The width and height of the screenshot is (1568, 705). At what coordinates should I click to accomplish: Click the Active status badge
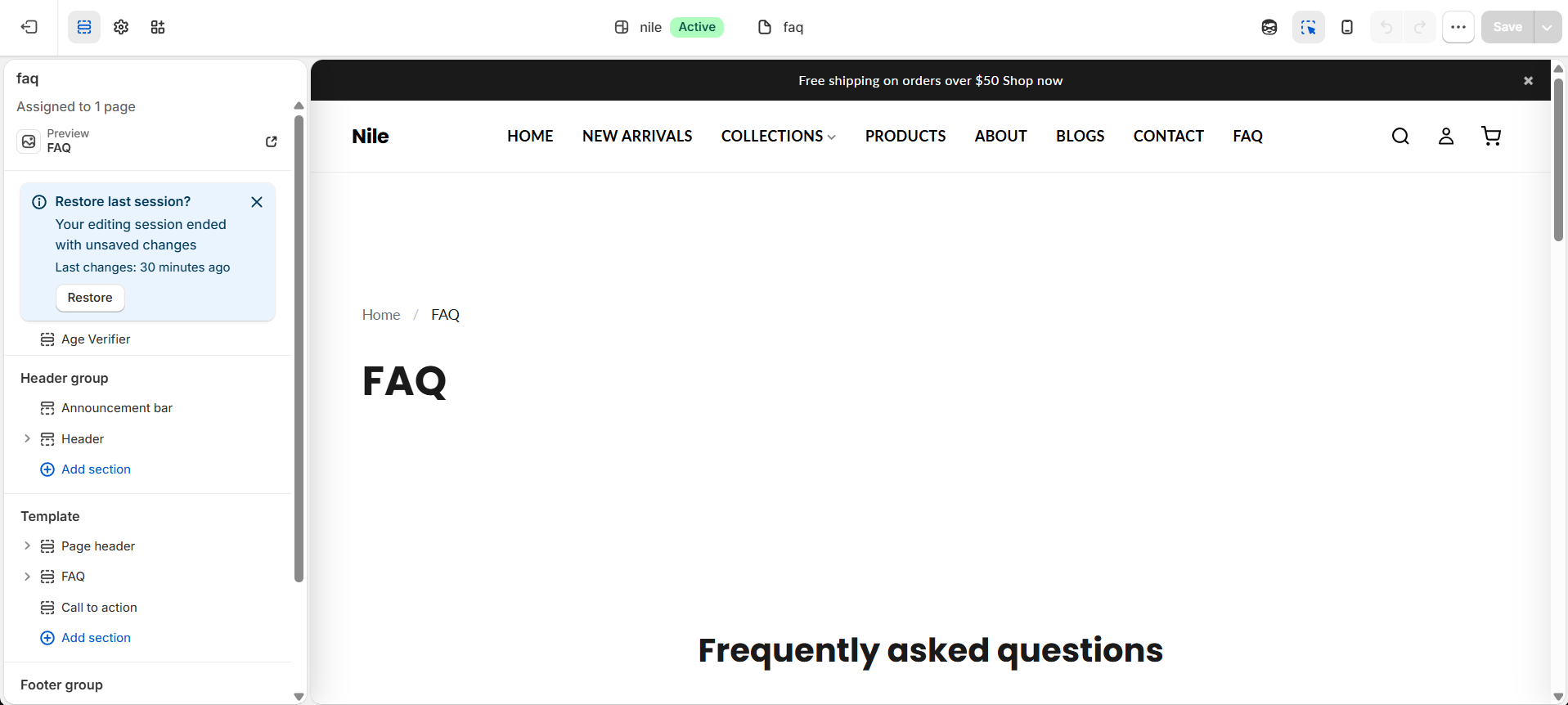[x=697, y=27]
